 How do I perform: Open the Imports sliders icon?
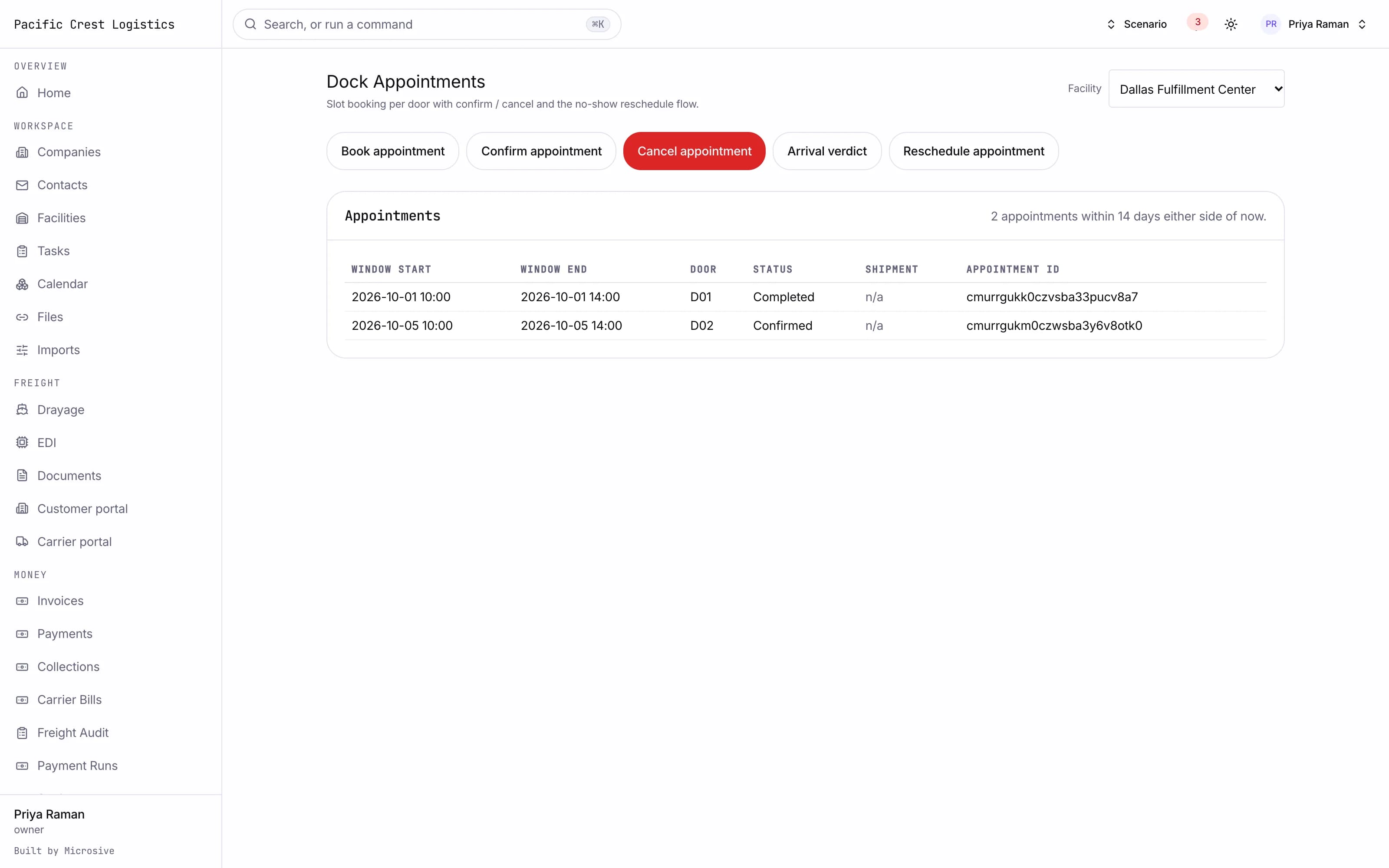coord(22,350)
